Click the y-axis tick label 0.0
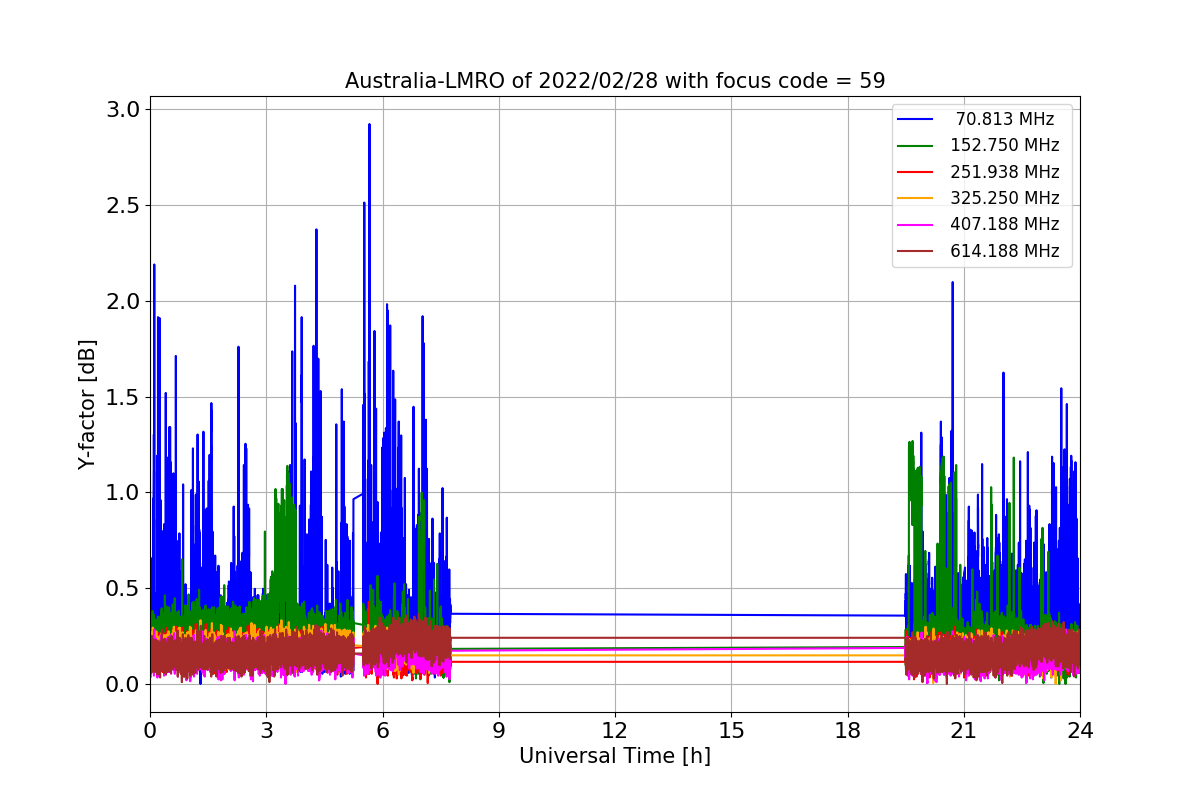The image size is (1200, 800). (x=123, y=684)
